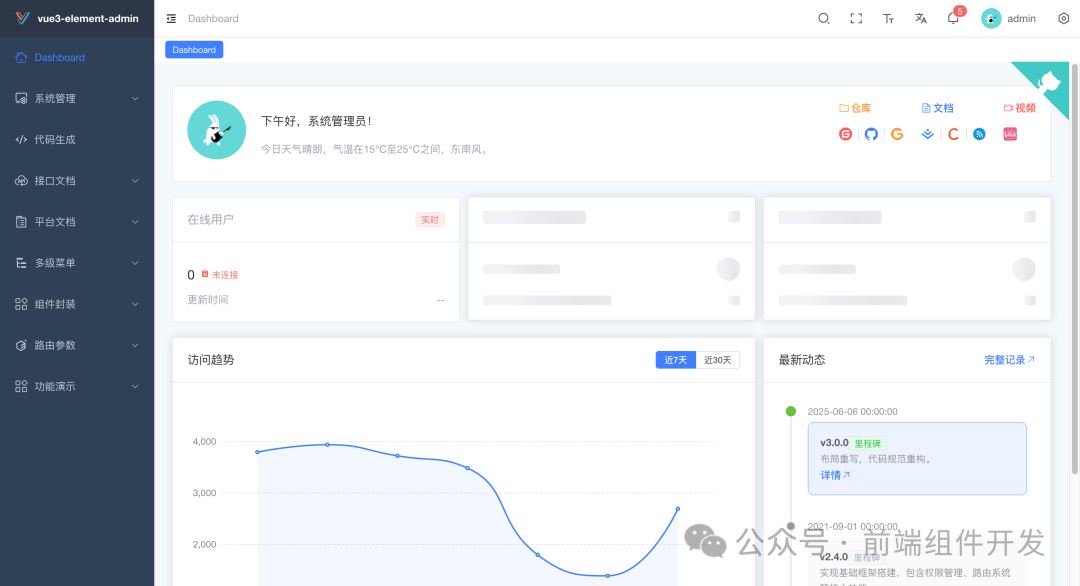Viewport: 1080px width, 586px height.
Task: Select the 近7天 period toggle
Action: (x=675, y=359)
